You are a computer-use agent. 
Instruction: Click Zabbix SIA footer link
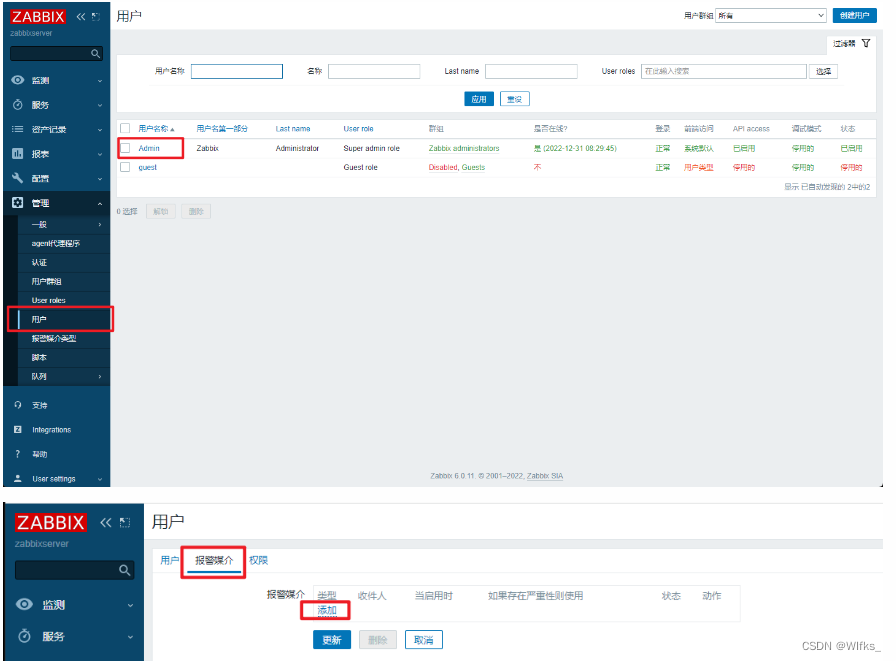coord(545,476)
